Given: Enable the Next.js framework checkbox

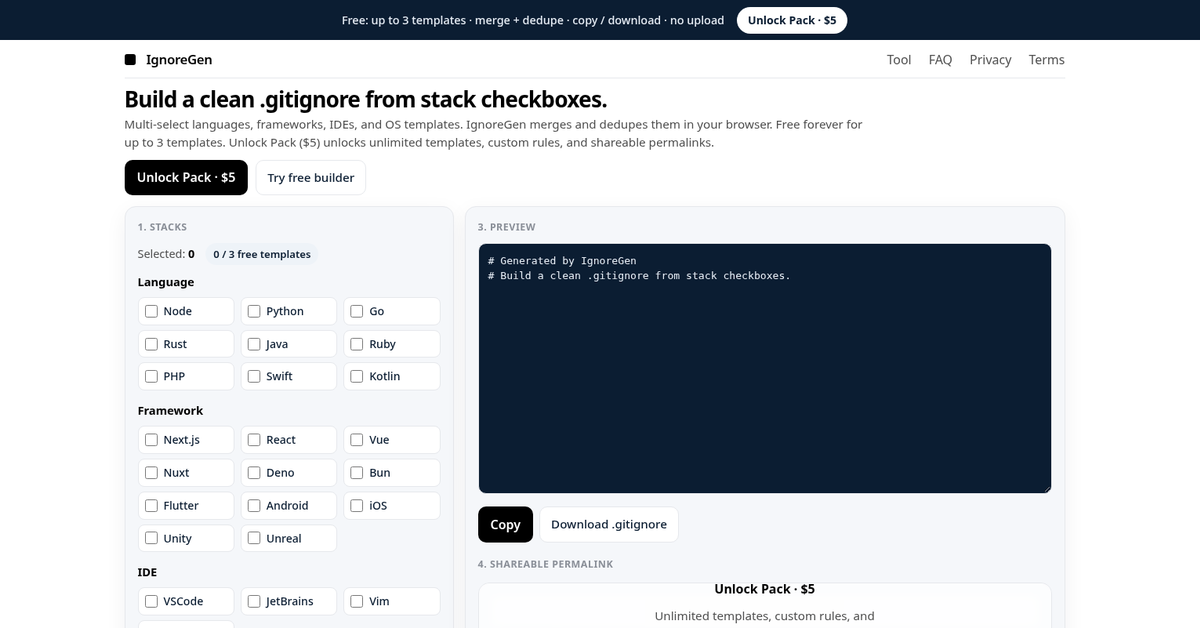Looking at the screenshot, I should coord(152,440).
